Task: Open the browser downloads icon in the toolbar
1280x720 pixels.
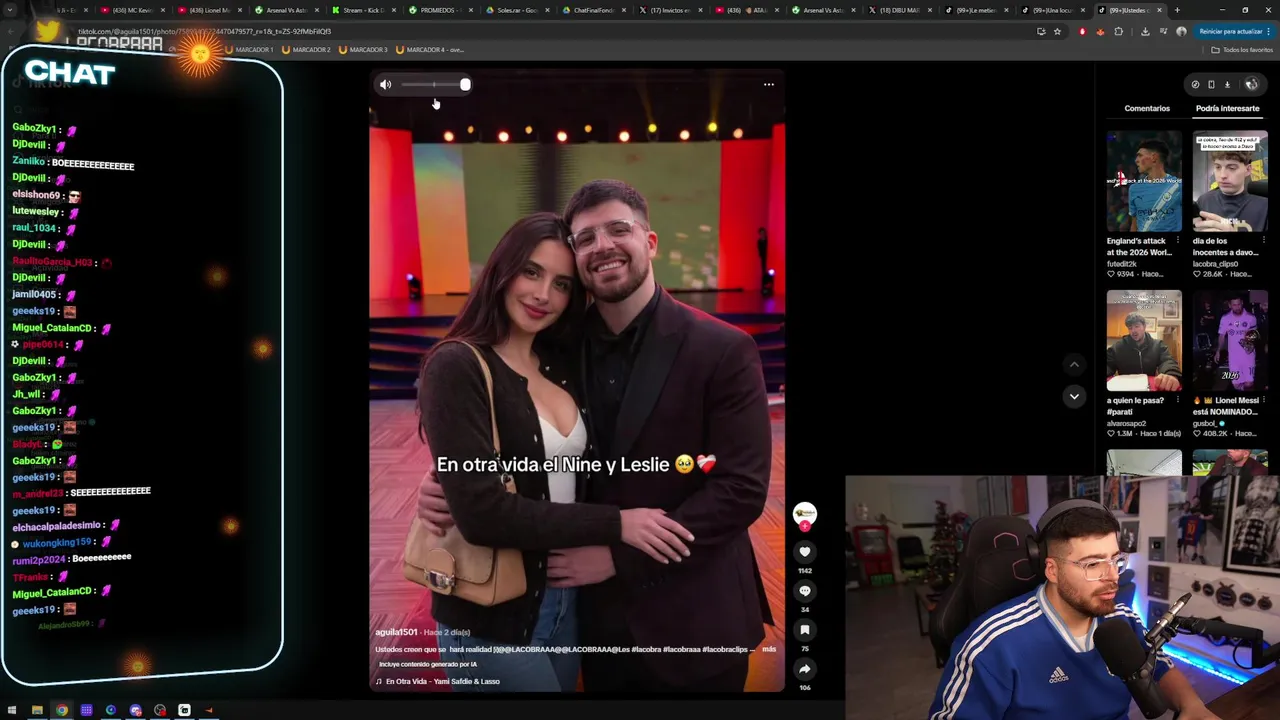Action: [1145, 31]
